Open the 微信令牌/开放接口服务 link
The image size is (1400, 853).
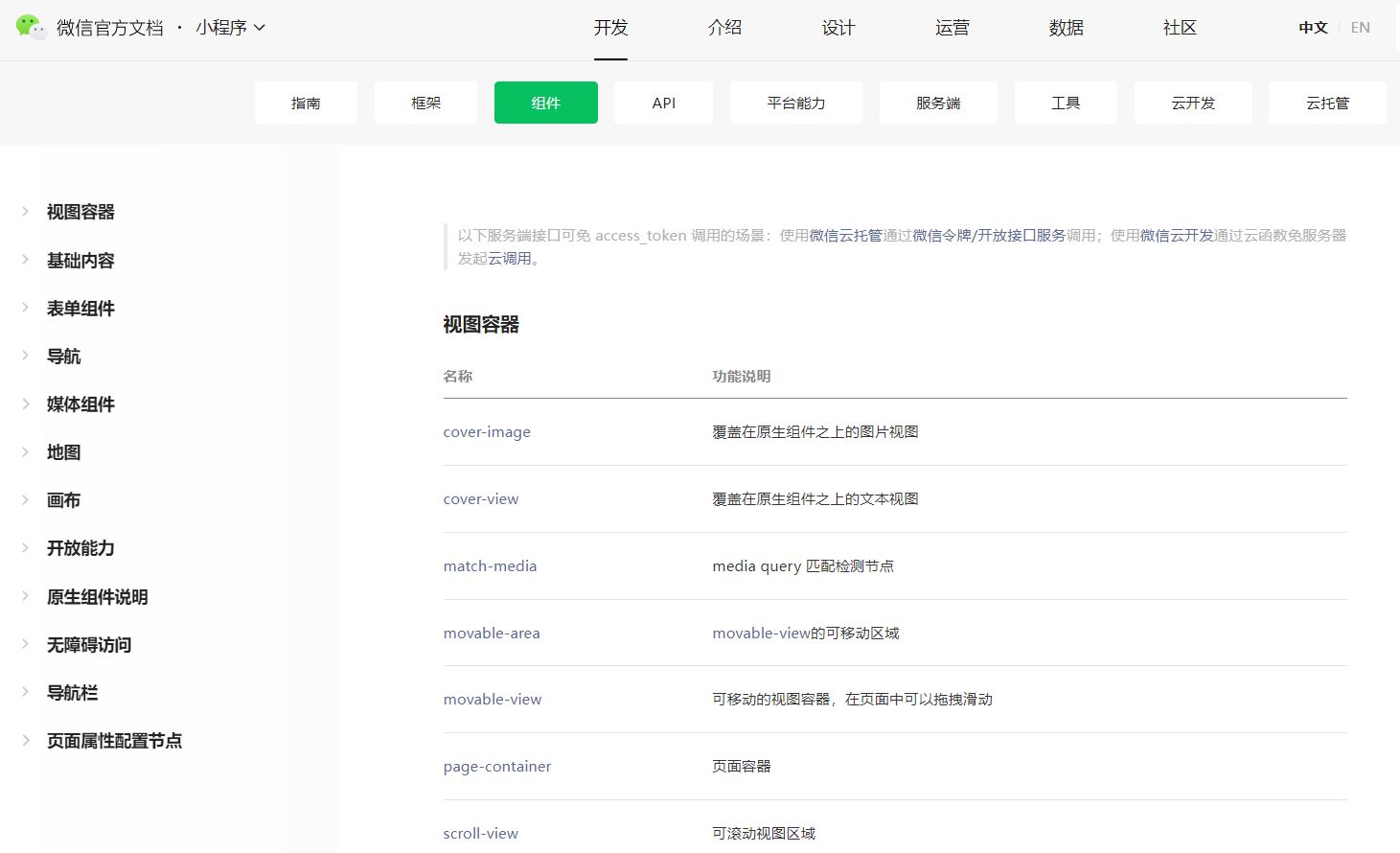click(x=989, y=235)
